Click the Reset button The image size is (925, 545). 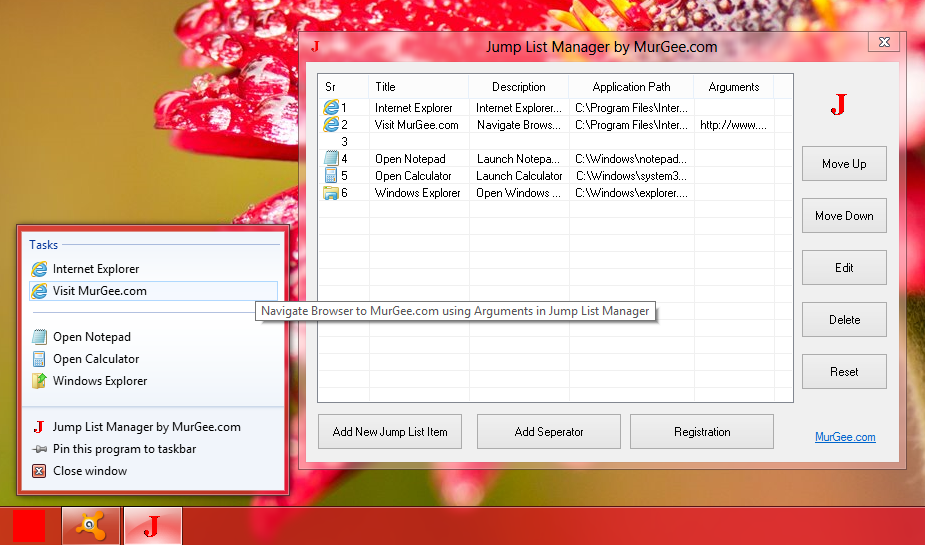tap(844, 372)
